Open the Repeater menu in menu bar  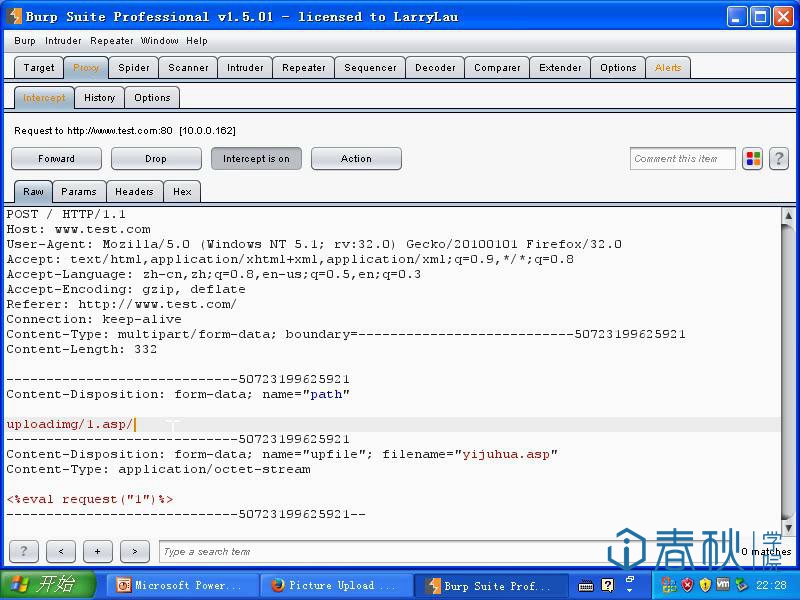click(x=112, y=41)
